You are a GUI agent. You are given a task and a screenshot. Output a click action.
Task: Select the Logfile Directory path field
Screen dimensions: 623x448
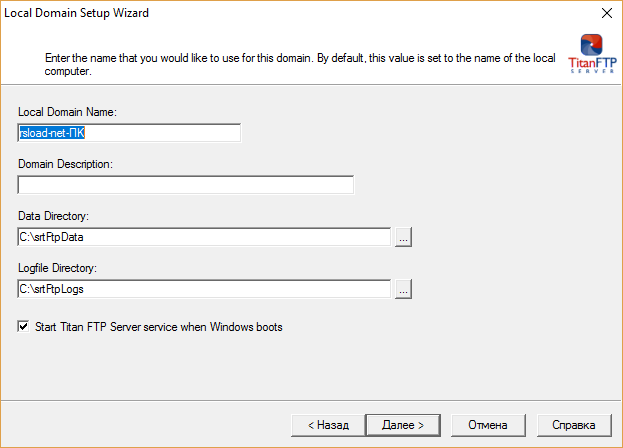[x=203, y=289]
